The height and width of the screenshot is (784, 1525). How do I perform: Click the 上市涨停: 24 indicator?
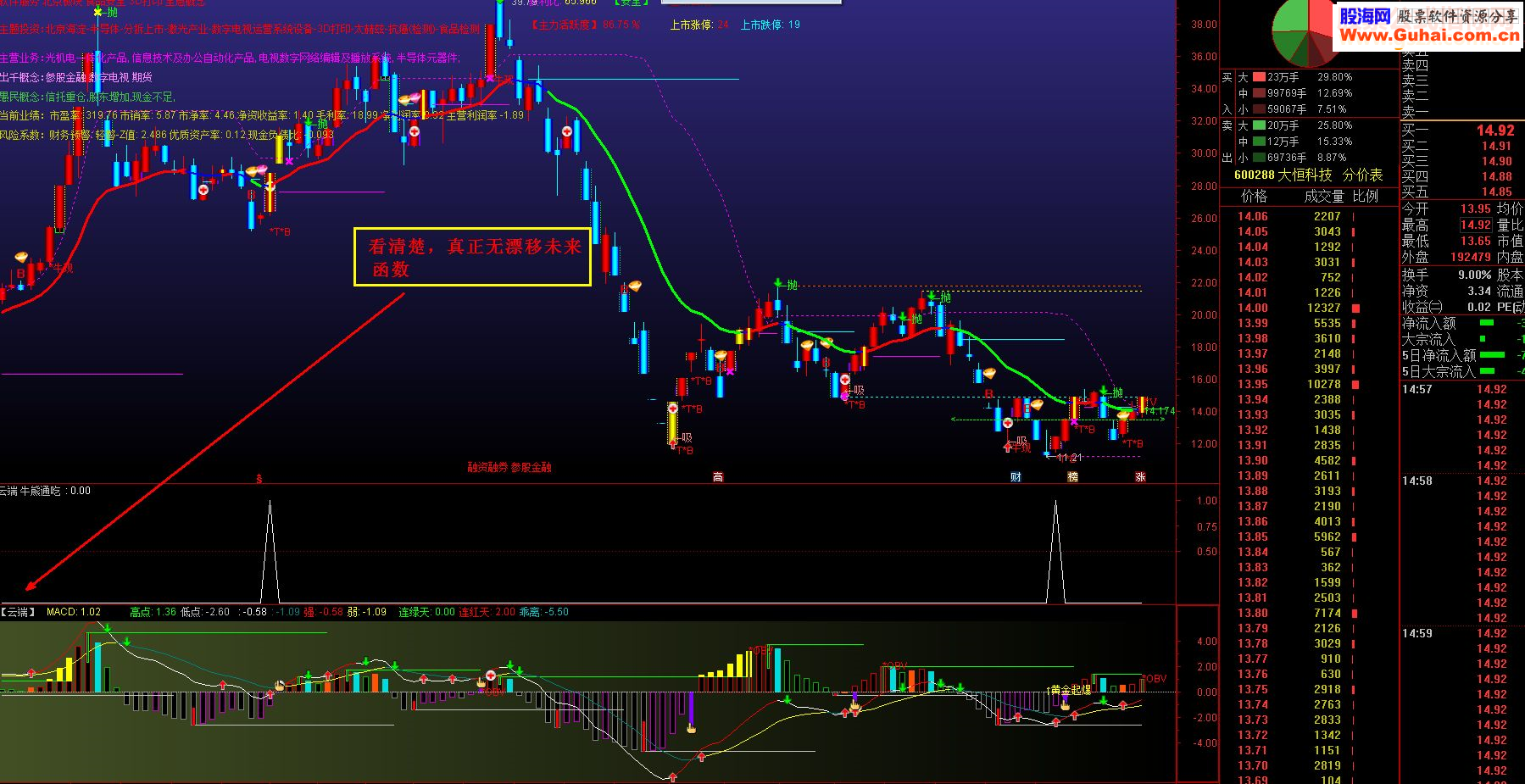(x=699, y=25)
